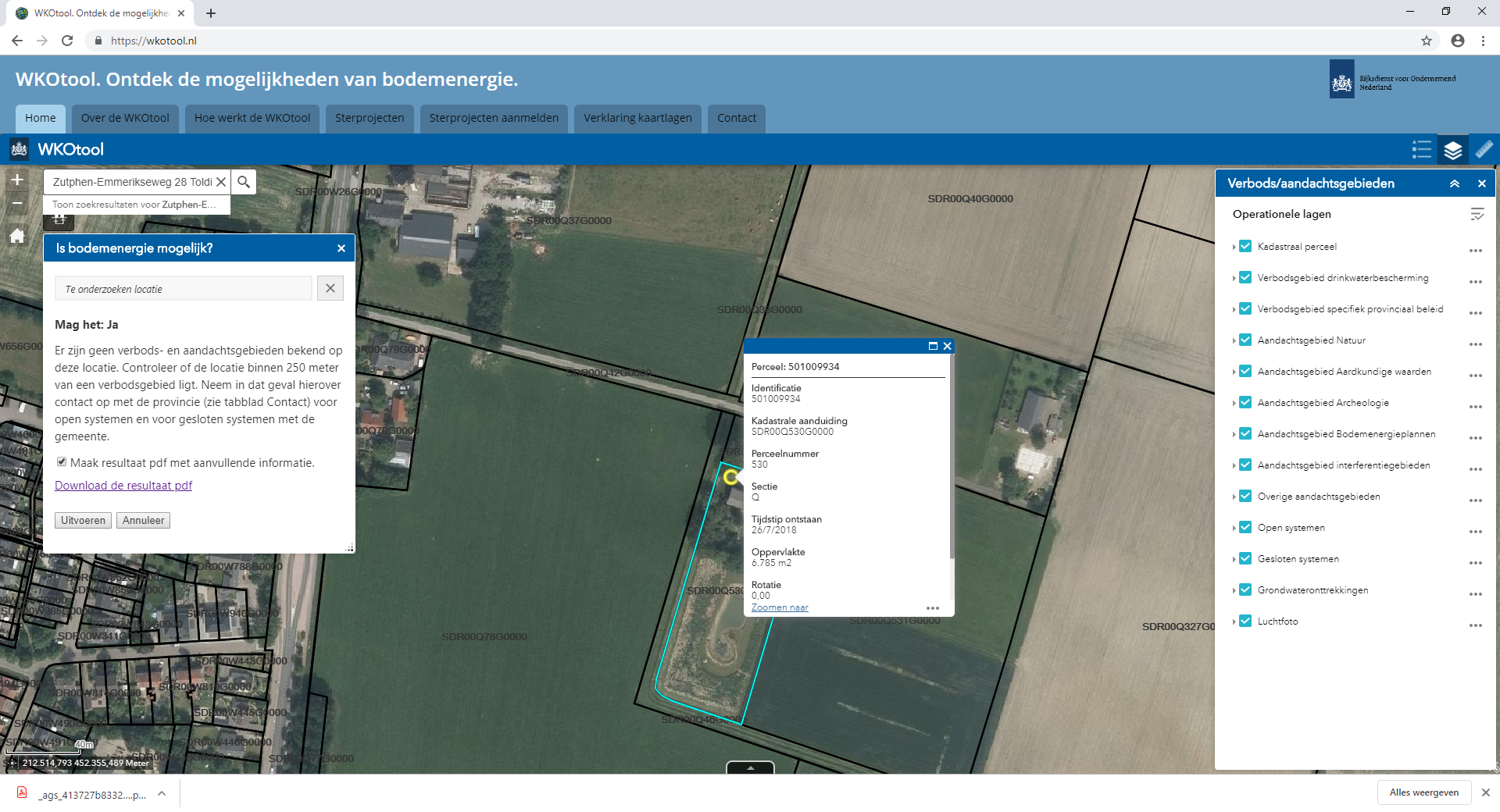
Task: Open Download de resultaat pdf link
Action: pyautogui.click(x=123, y=486)
